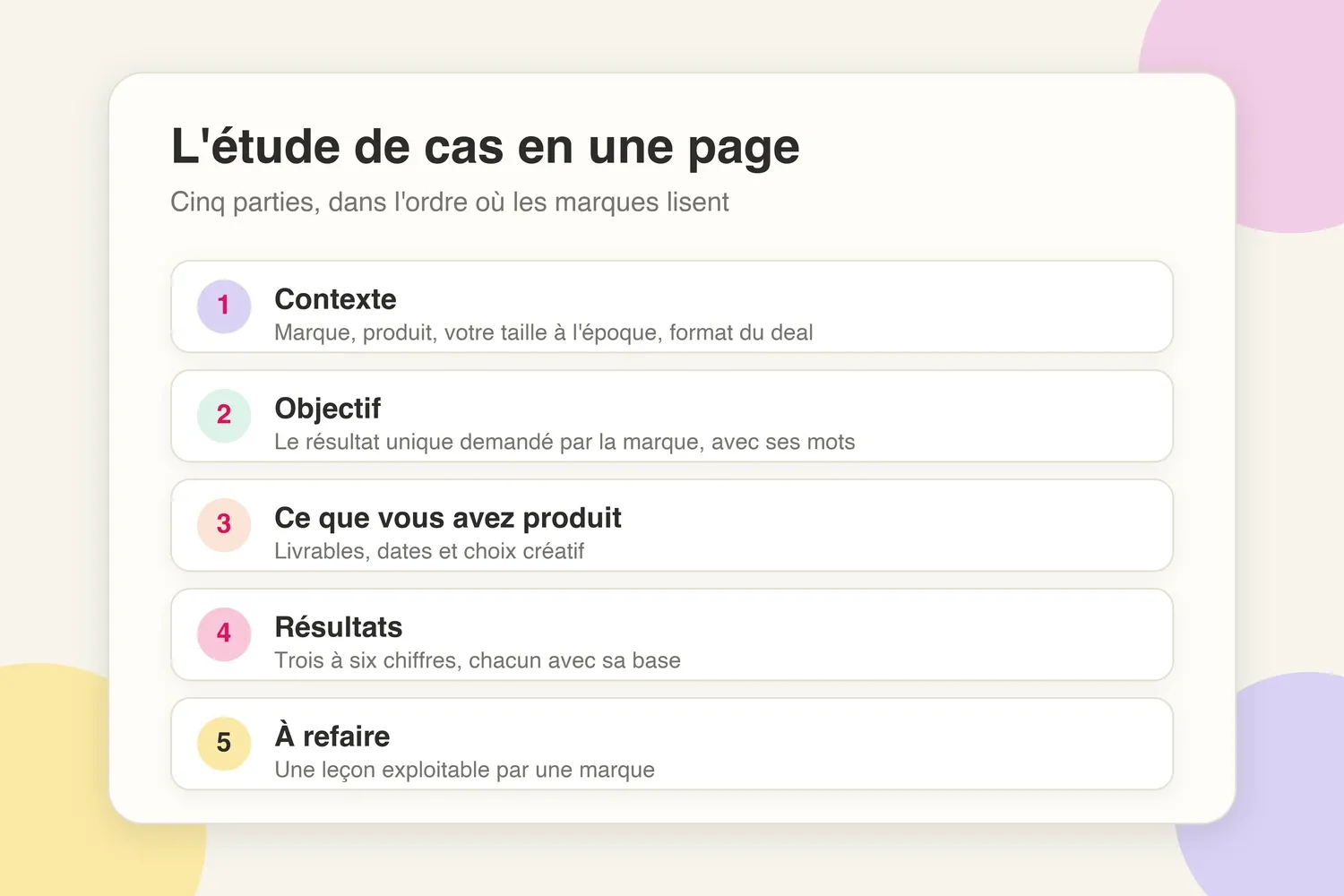The width and height of the screenshot is (1344, 896).
Task: Click the number 5 badge beside À refaire
Action: click(x=224, y=744)
